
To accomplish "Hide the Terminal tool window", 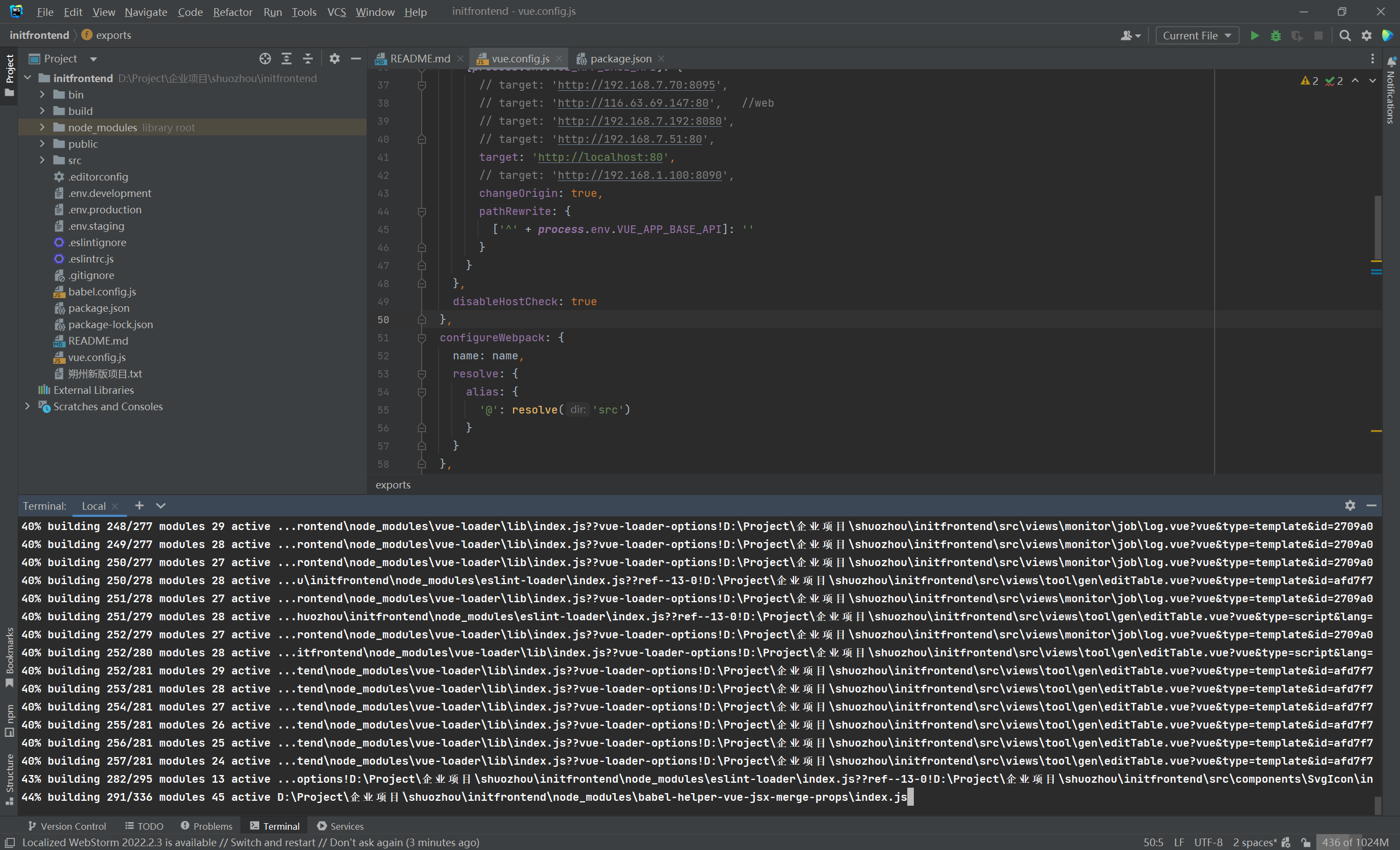I will 1372,505.
